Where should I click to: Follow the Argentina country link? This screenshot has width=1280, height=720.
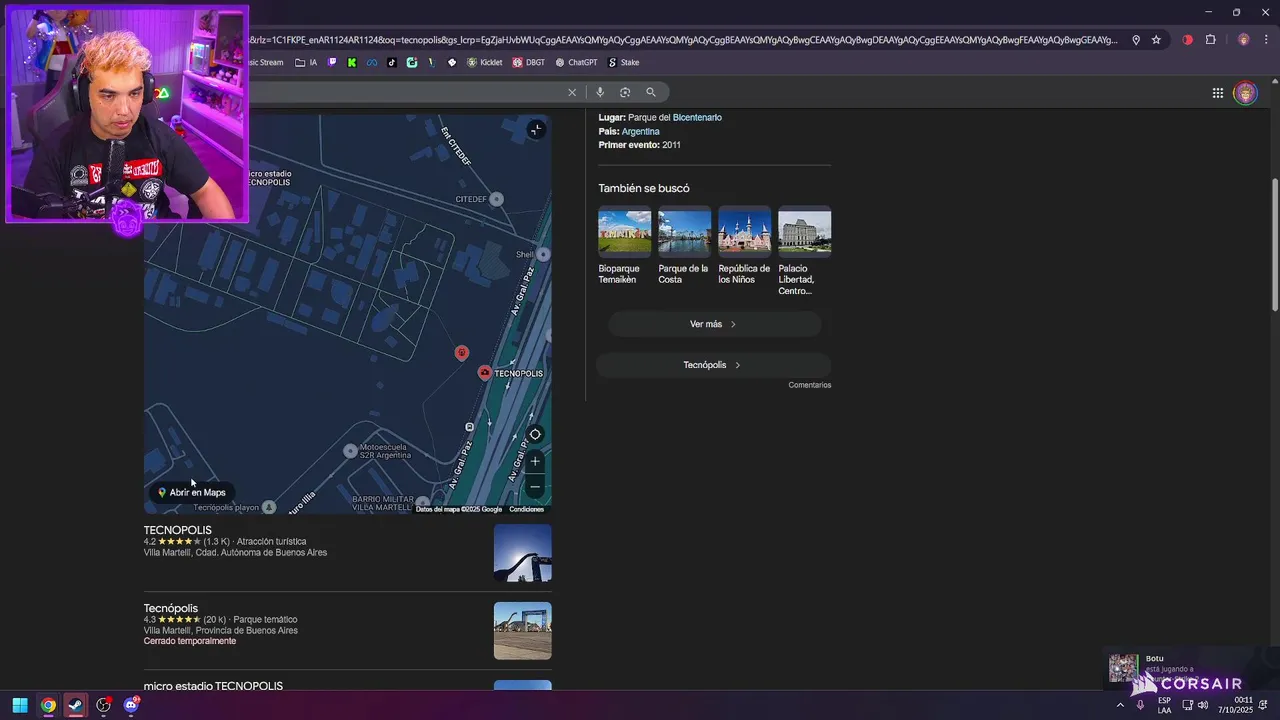[x=640, y=131]
